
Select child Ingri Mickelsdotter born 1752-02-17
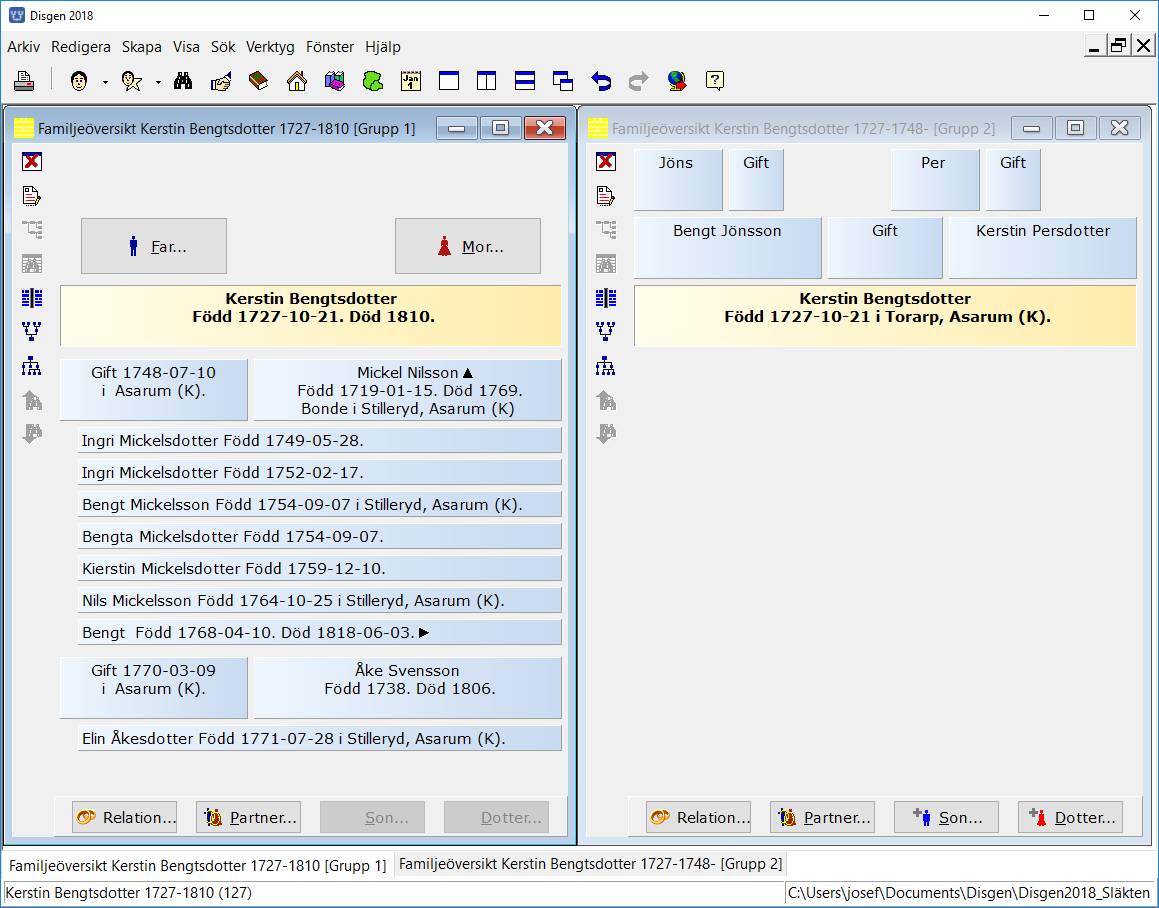point(320,472)
